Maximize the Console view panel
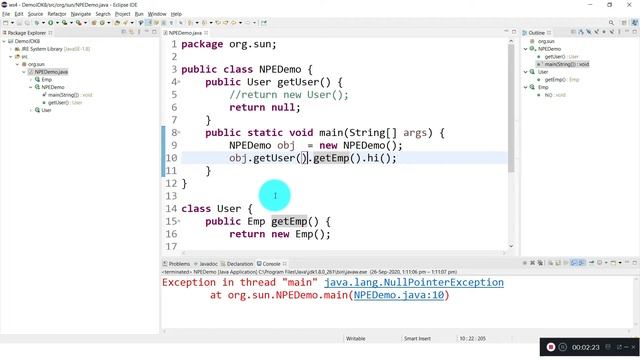This screenshot has width=640, height=360. [635, 263]
